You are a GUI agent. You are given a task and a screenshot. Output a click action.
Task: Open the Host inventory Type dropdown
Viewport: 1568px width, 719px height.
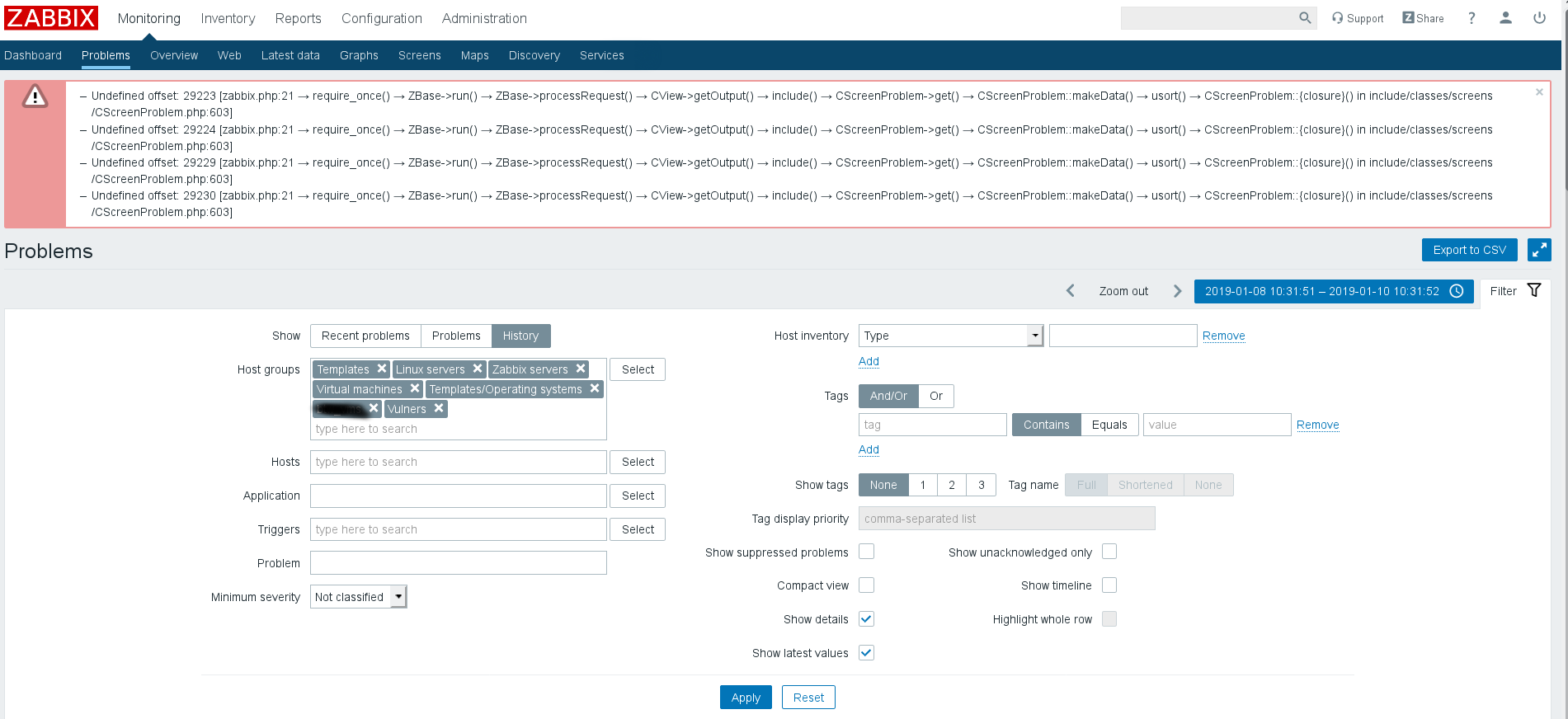(1034, 336)
